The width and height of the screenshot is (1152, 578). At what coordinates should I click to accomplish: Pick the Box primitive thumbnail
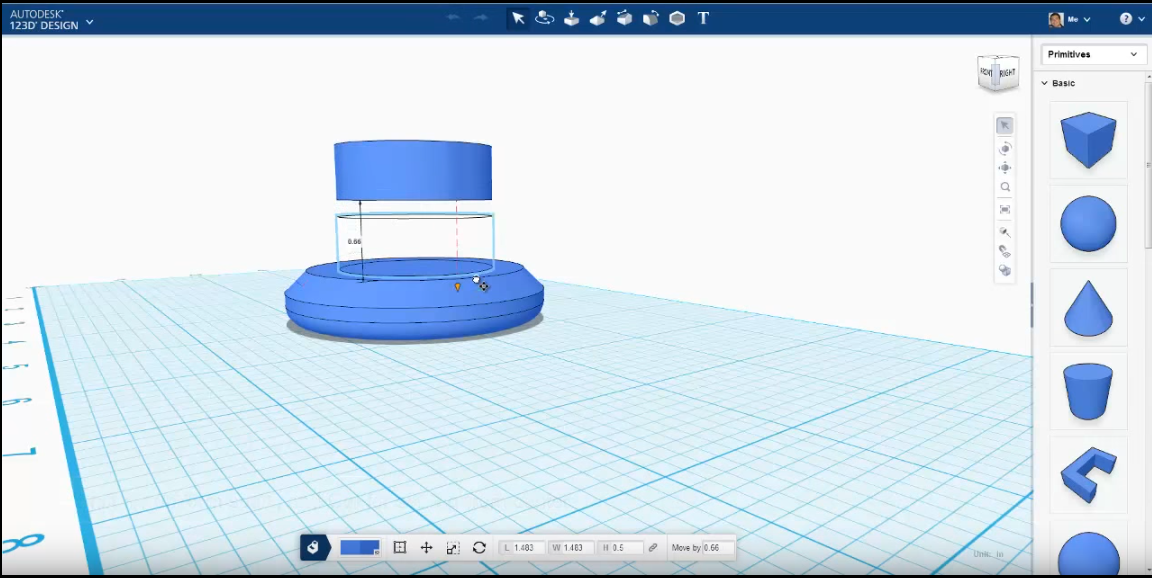pos(1088,140)
